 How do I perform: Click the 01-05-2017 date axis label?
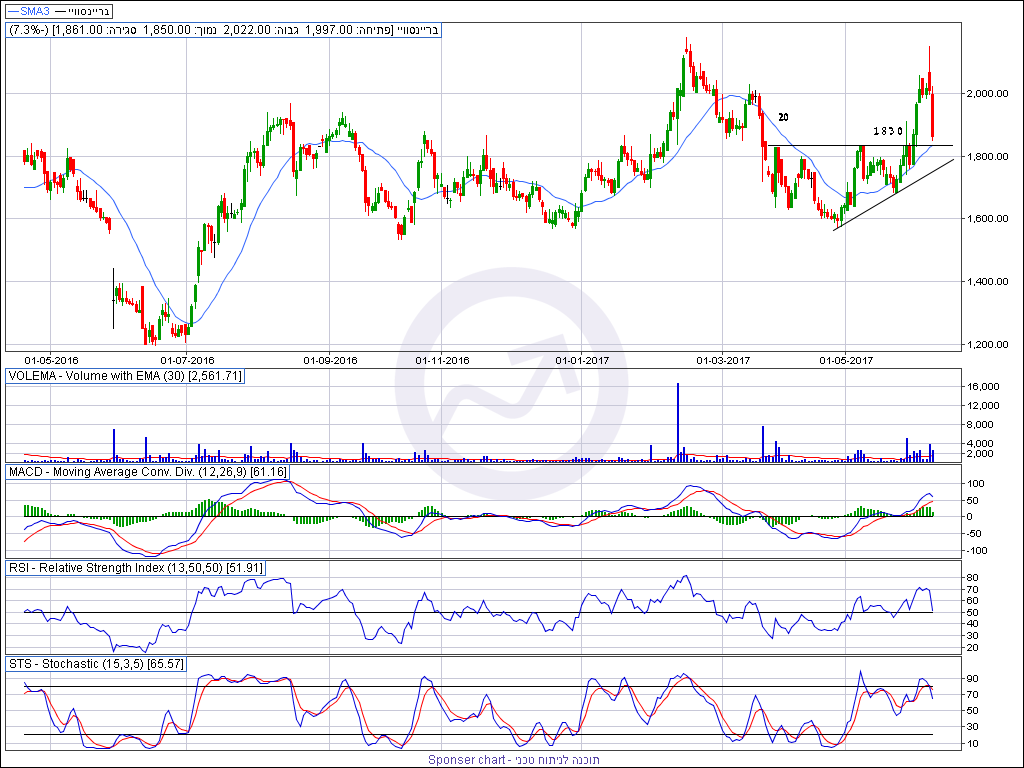pos(847,359)
